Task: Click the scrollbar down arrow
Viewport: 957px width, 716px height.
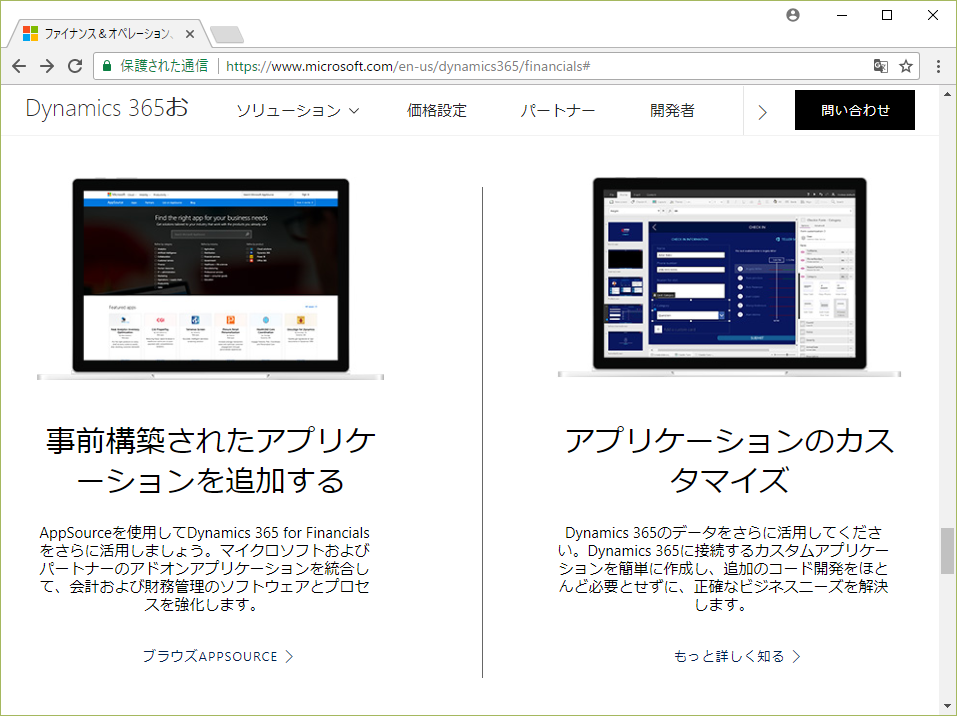Action: pyautogui.click(x=947, y=707)
